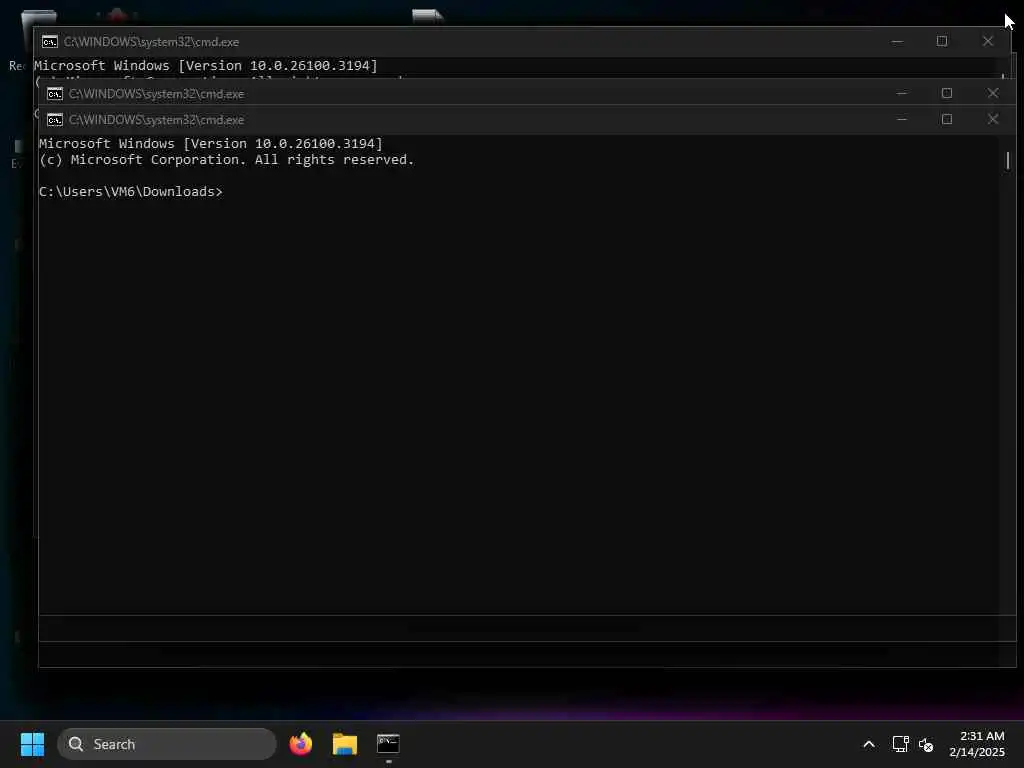Minimize the middle cmd.exe window
Viewport: 1024px width, 768px height.
pos(902,93)
